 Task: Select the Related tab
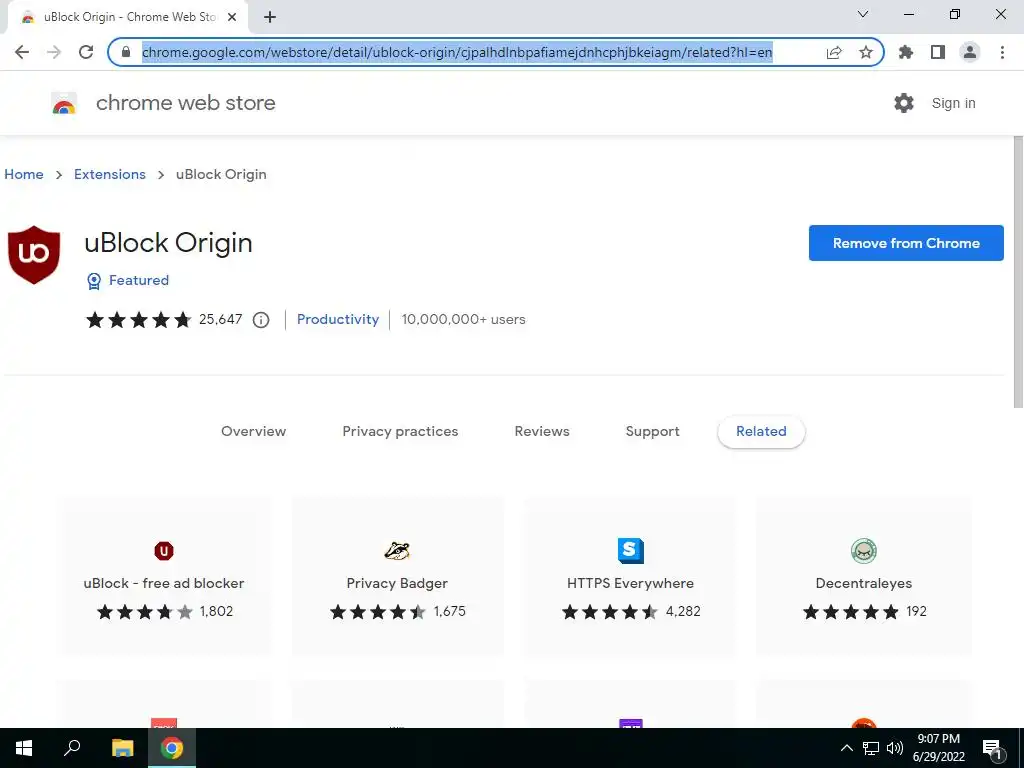pyautogui.click(x=761, y=431)
